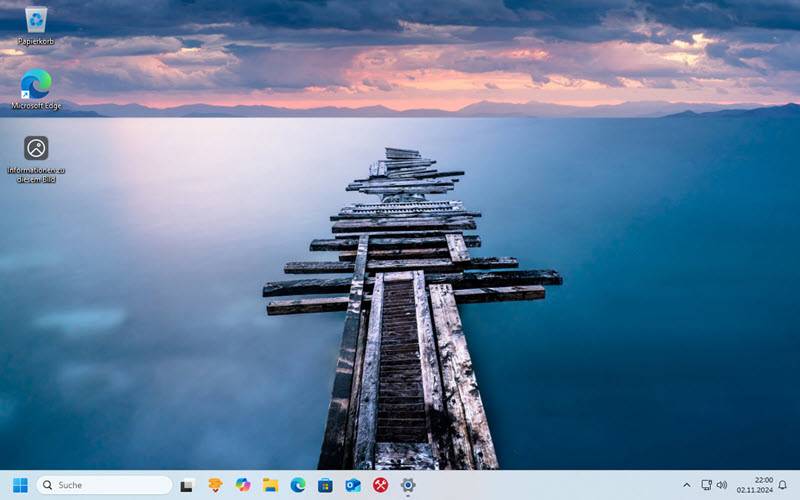The height and width of the screenshot is (500, 800).
Task: Open Microsoft Copilot from the taskbar
Action: tap(243, 485)
